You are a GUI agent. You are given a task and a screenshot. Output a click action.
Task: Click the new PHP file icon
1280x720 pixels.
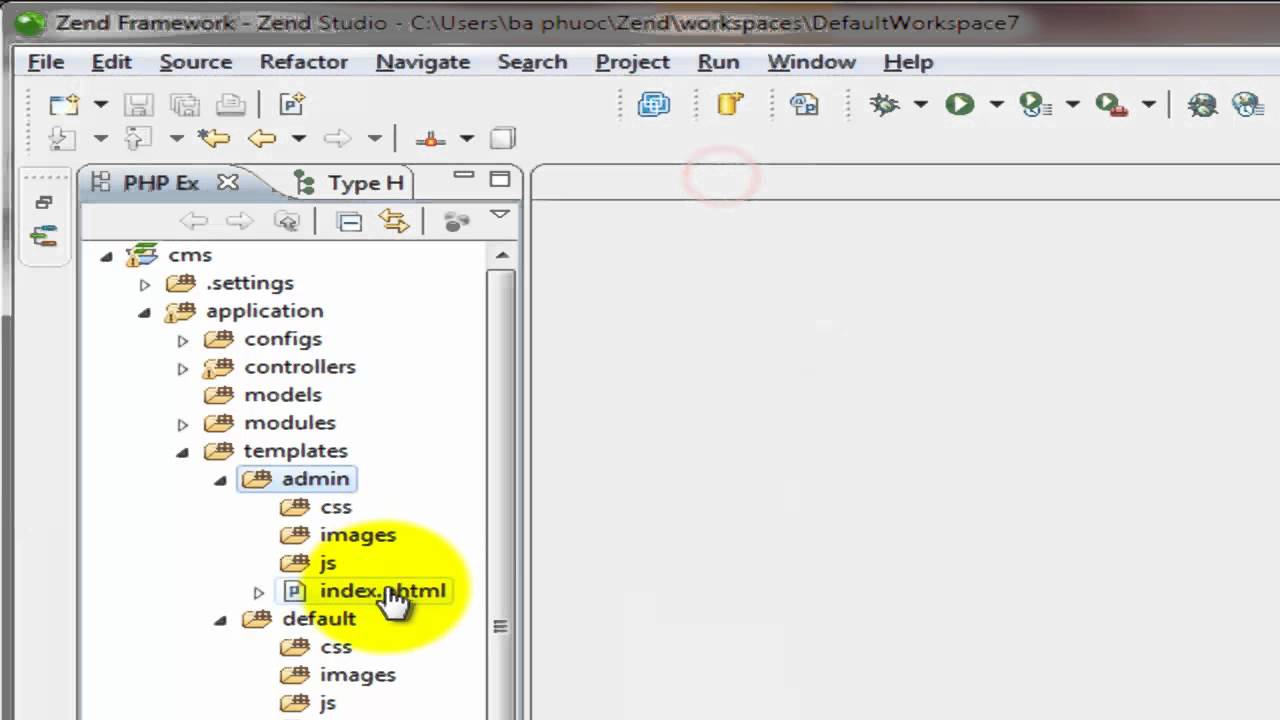click(x=292, y=104)
